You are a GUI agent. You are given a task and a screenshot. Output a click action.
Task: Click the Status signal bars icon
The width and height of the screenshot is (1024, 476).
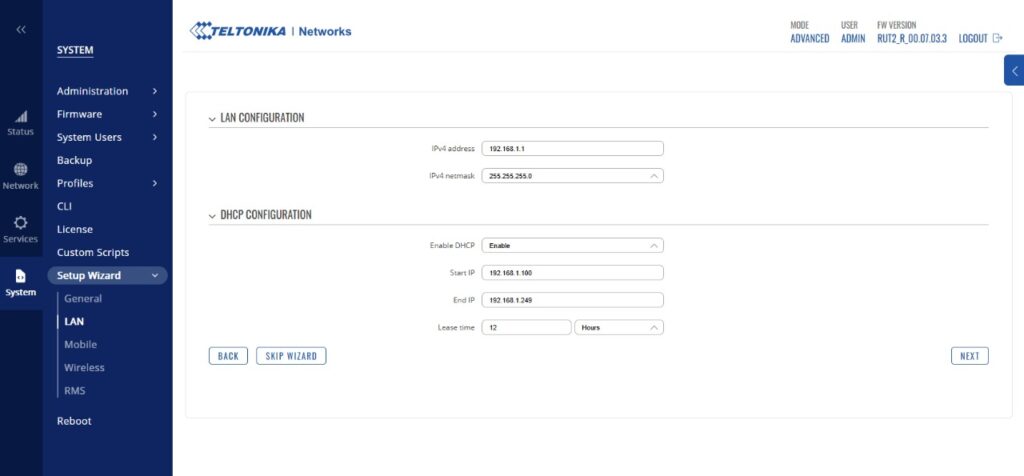(x=21, y=117)
